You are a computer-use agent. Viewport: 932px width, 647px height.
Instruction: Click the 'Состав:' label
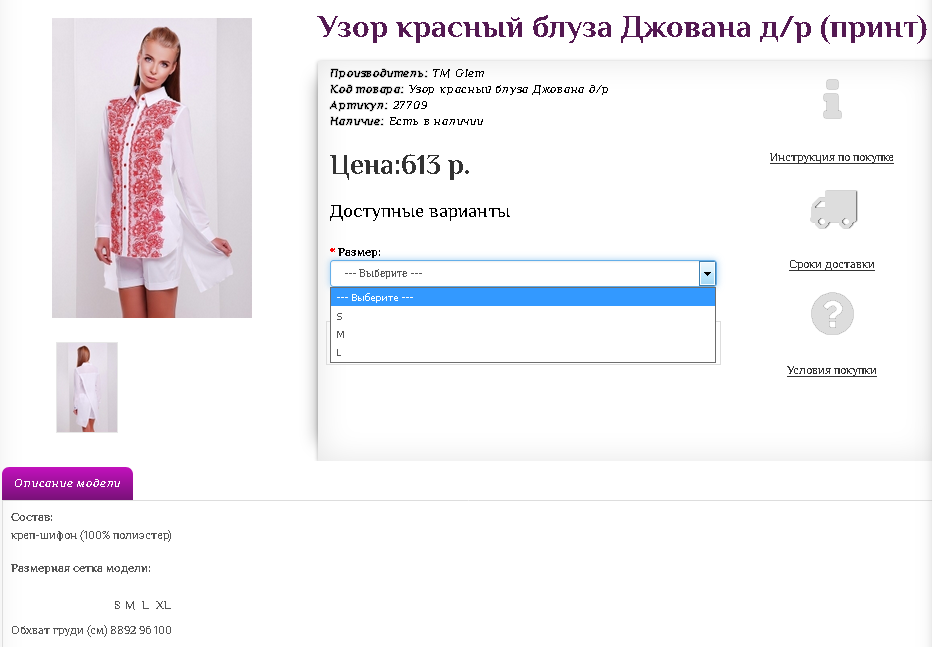click(32, 517)
